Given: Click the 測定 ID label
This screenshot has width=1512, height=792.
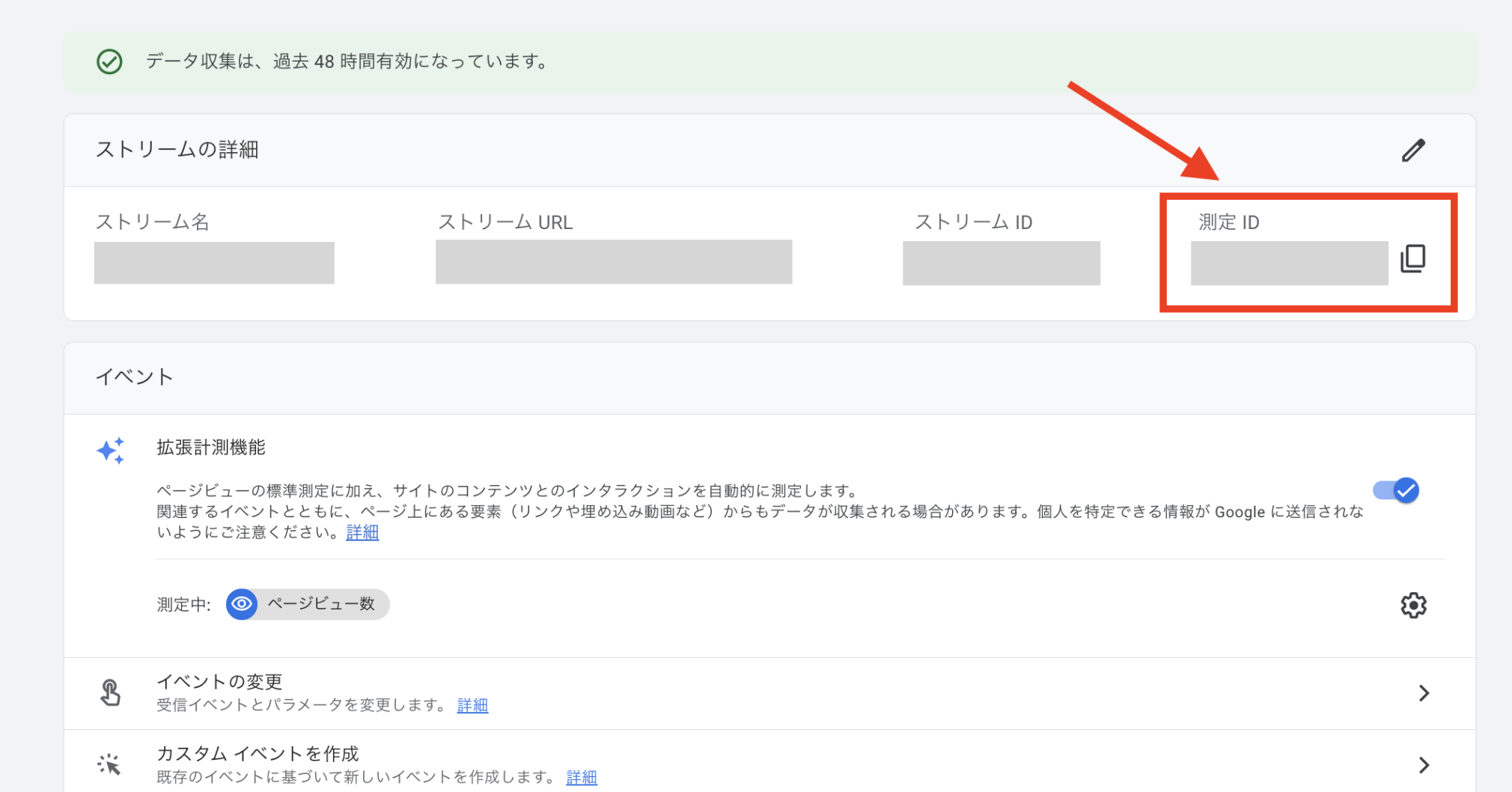Looking at the screenshot, I should pyautogui.click(x=1228, y=222).
